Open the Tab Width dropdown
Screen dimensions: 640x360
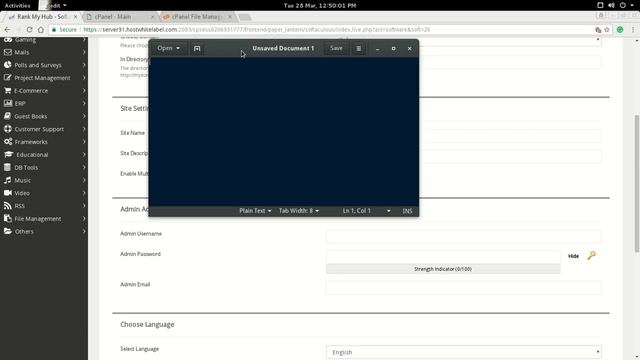click(299, 211)
